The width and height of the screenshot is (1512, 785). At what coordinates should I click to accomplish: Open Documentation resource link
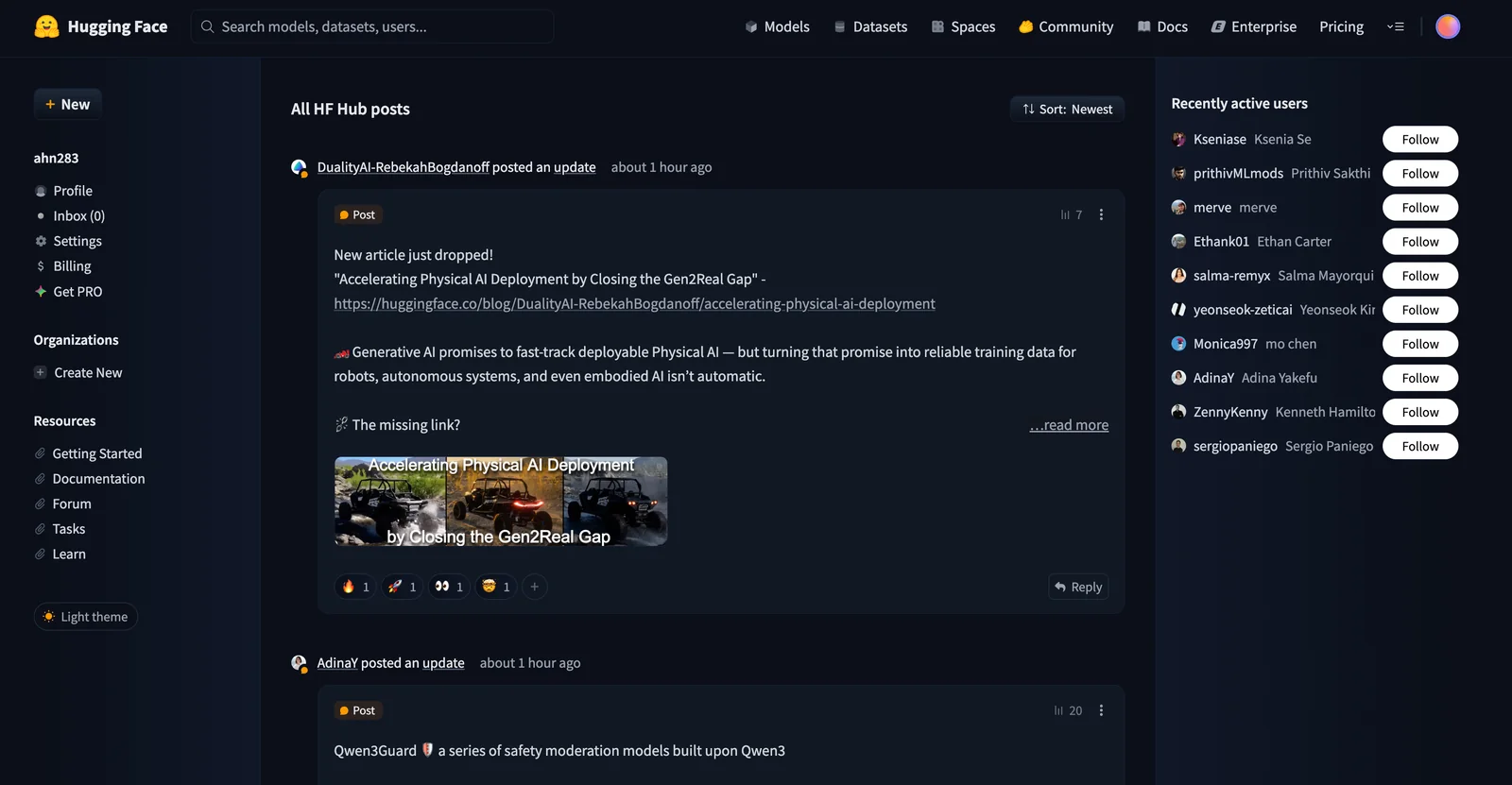coord(90,479)
